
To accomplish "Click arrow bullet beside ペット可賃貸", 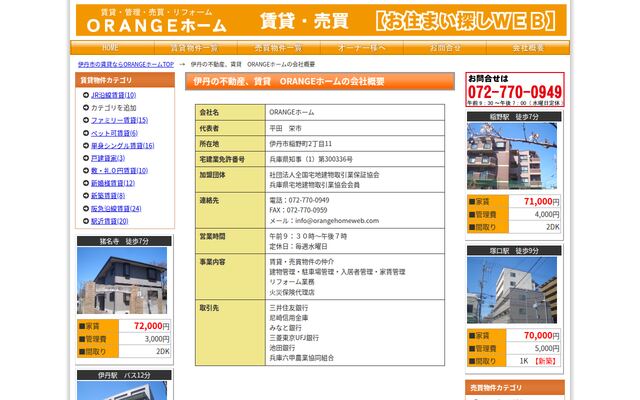I will tap(86, 133).
